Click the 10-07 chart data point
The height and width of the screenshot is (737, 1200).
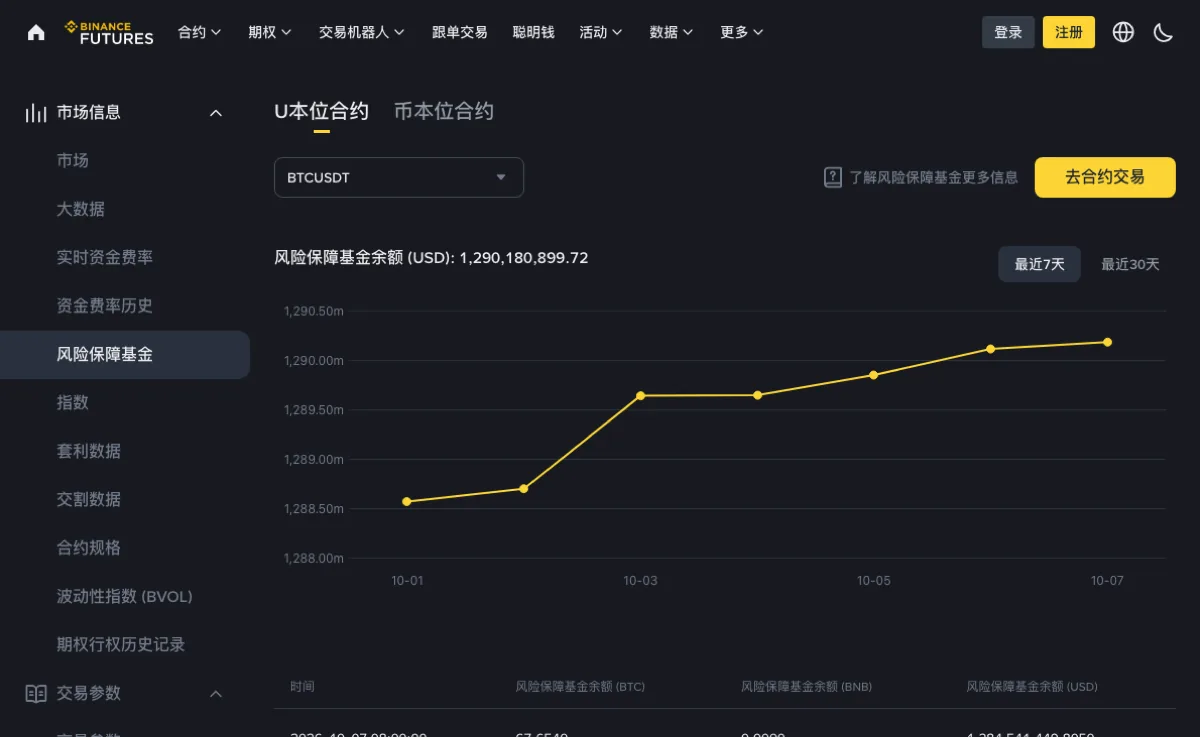(x=1107, y=342)
